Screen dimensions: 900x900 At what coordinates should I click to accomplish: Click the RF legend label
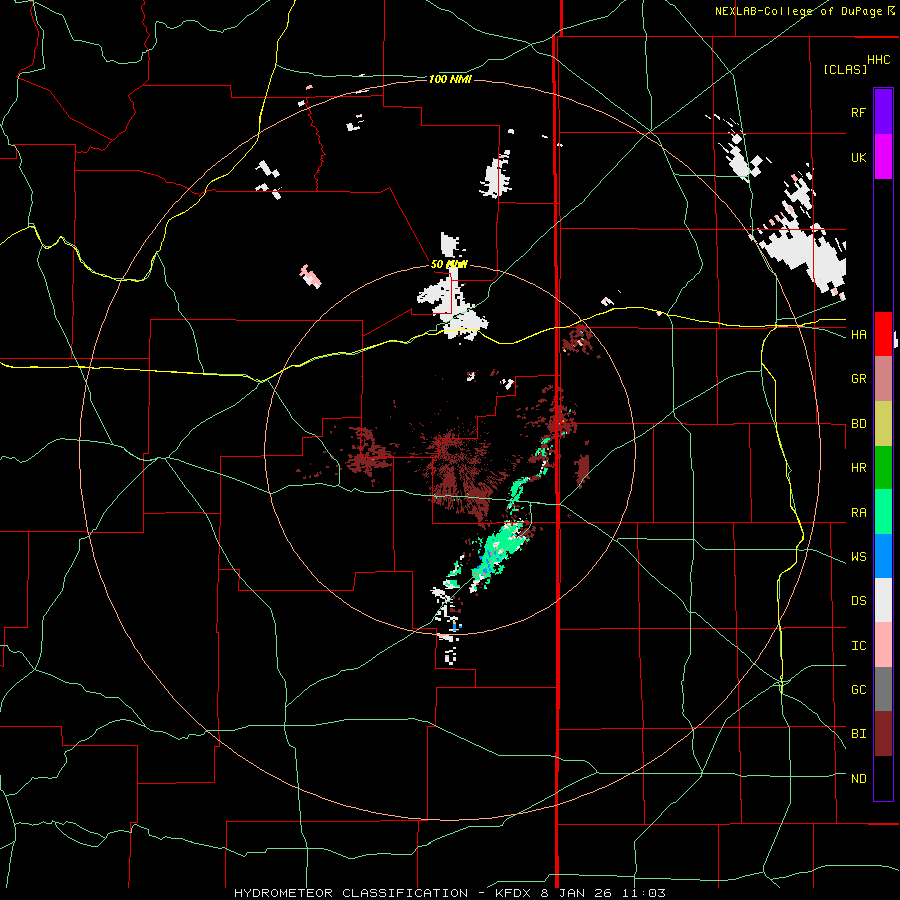(x=858, y=112)
